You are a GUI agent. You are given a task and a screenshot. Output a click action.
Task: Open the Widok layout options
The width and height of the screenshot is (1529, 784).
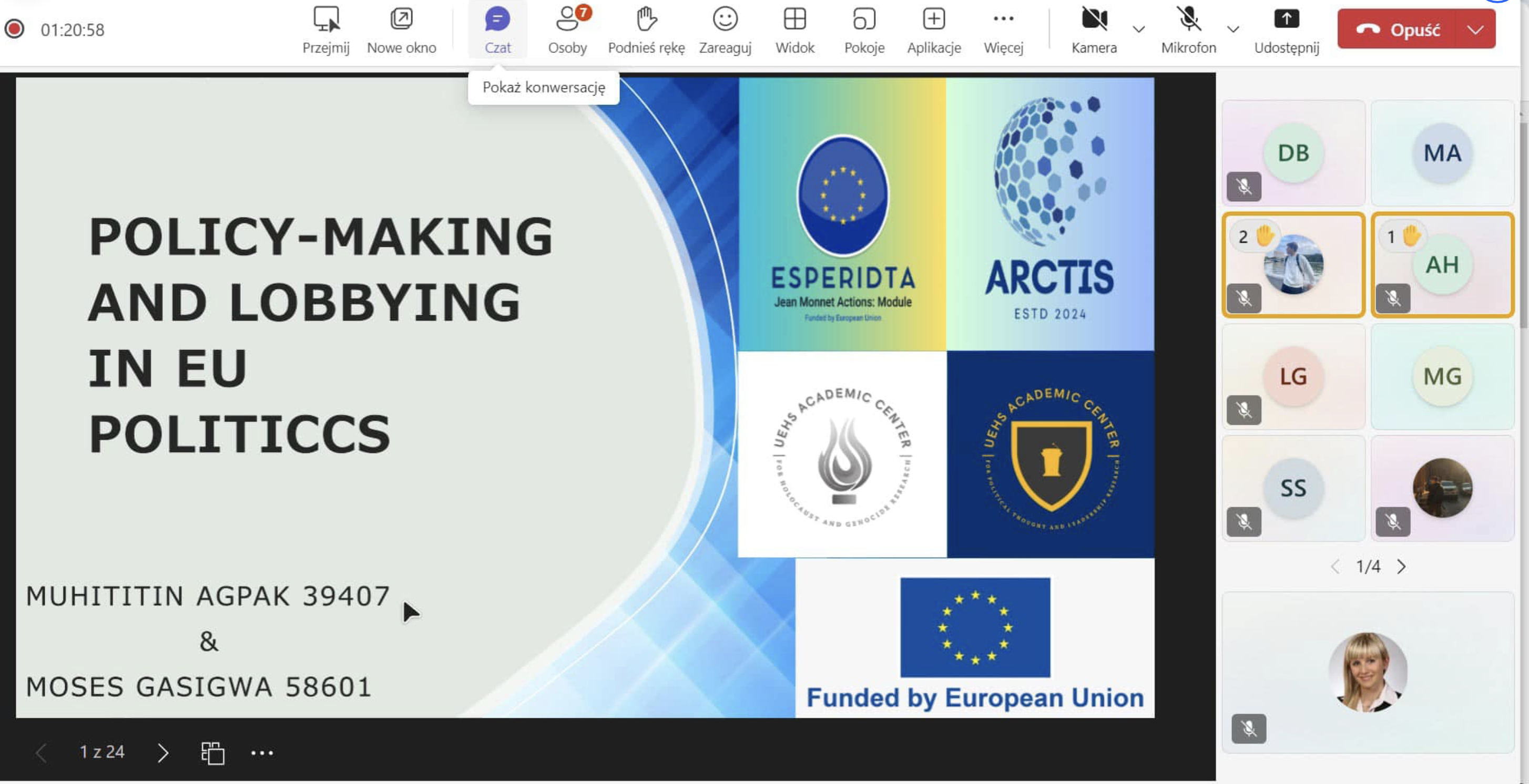point(795,29)
